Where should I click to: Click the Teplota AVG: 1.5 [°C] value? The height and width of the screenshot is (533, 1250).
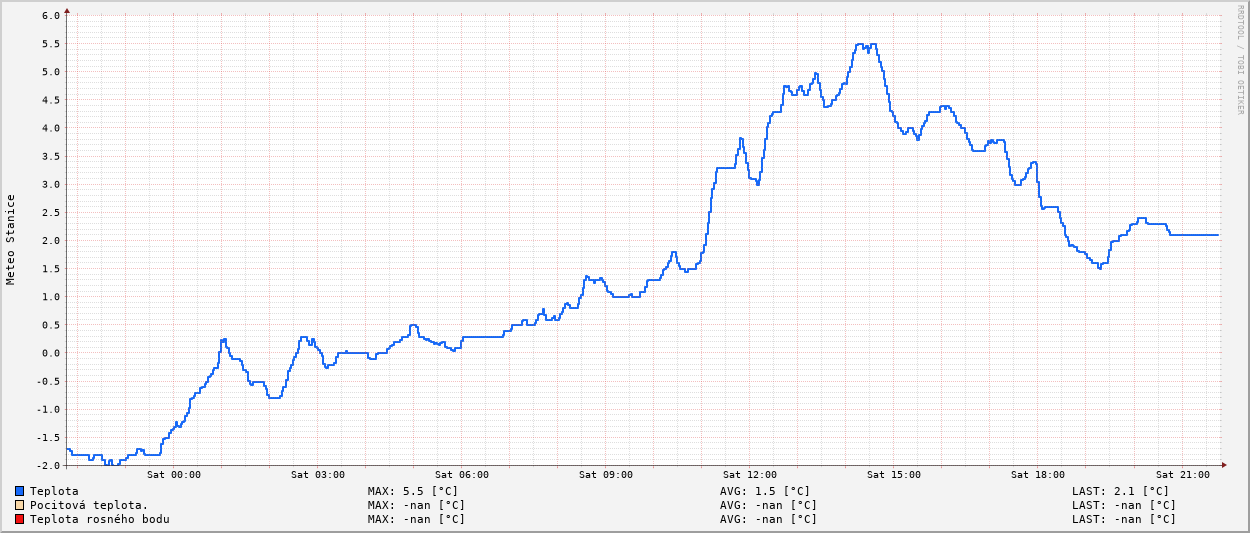pos(765,491)
